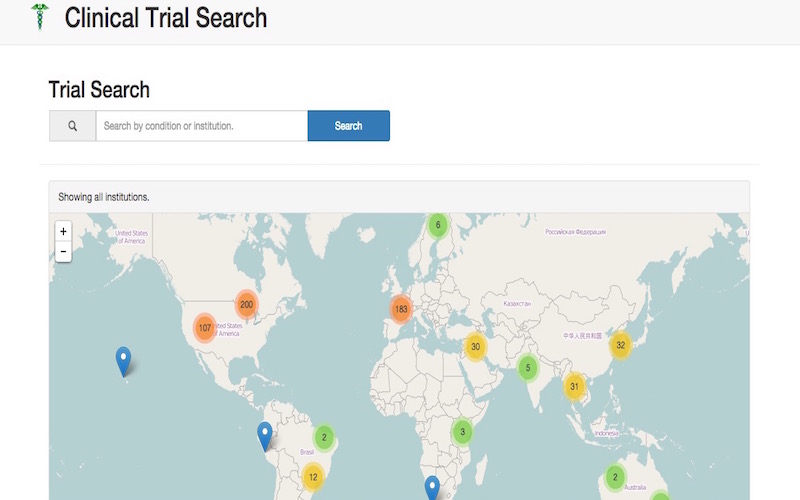800x500 pixels.
Task: Zoom in the map with plus button
Action: pos(63,231)
